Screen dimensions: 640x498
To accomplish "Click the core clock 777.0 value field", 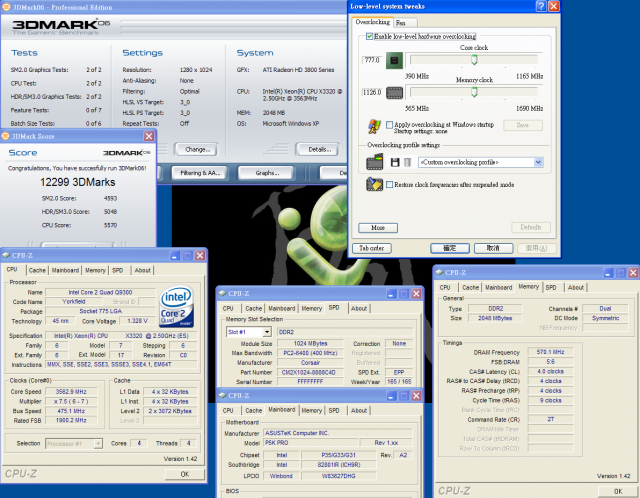I will click(x=372, y=60).
